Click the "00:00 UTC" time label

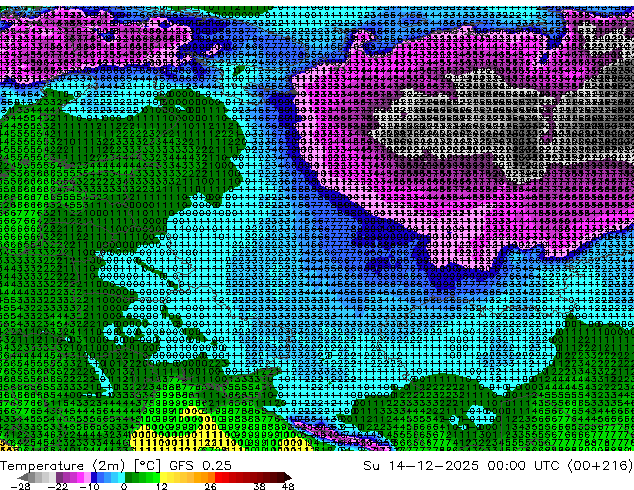(523, 466)
